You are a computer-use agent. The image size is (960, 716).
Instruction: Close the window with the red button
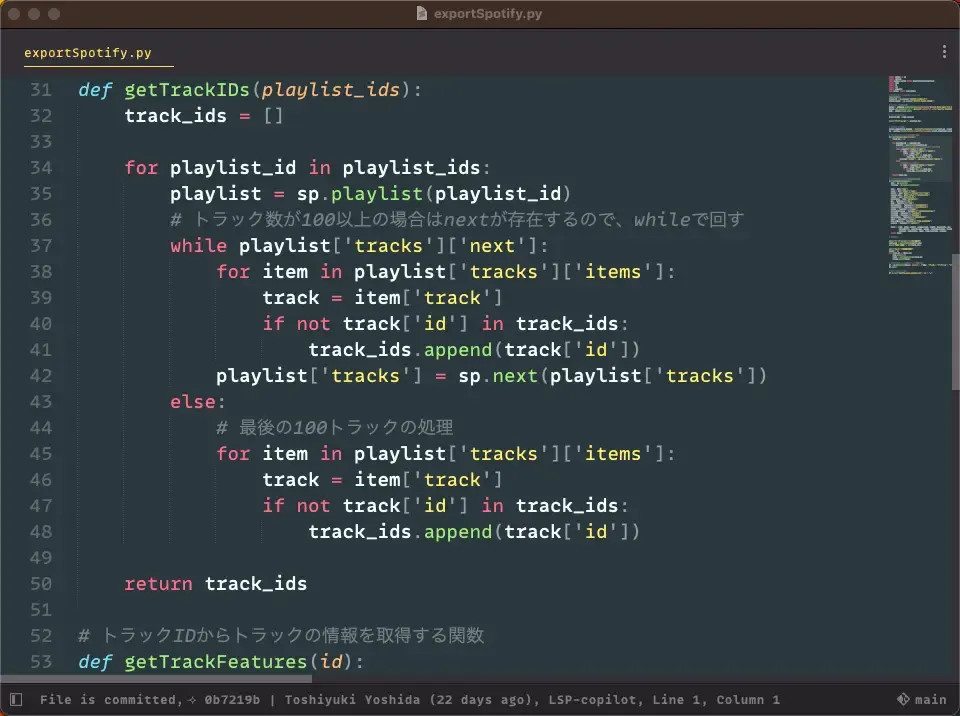coord(14,14)
